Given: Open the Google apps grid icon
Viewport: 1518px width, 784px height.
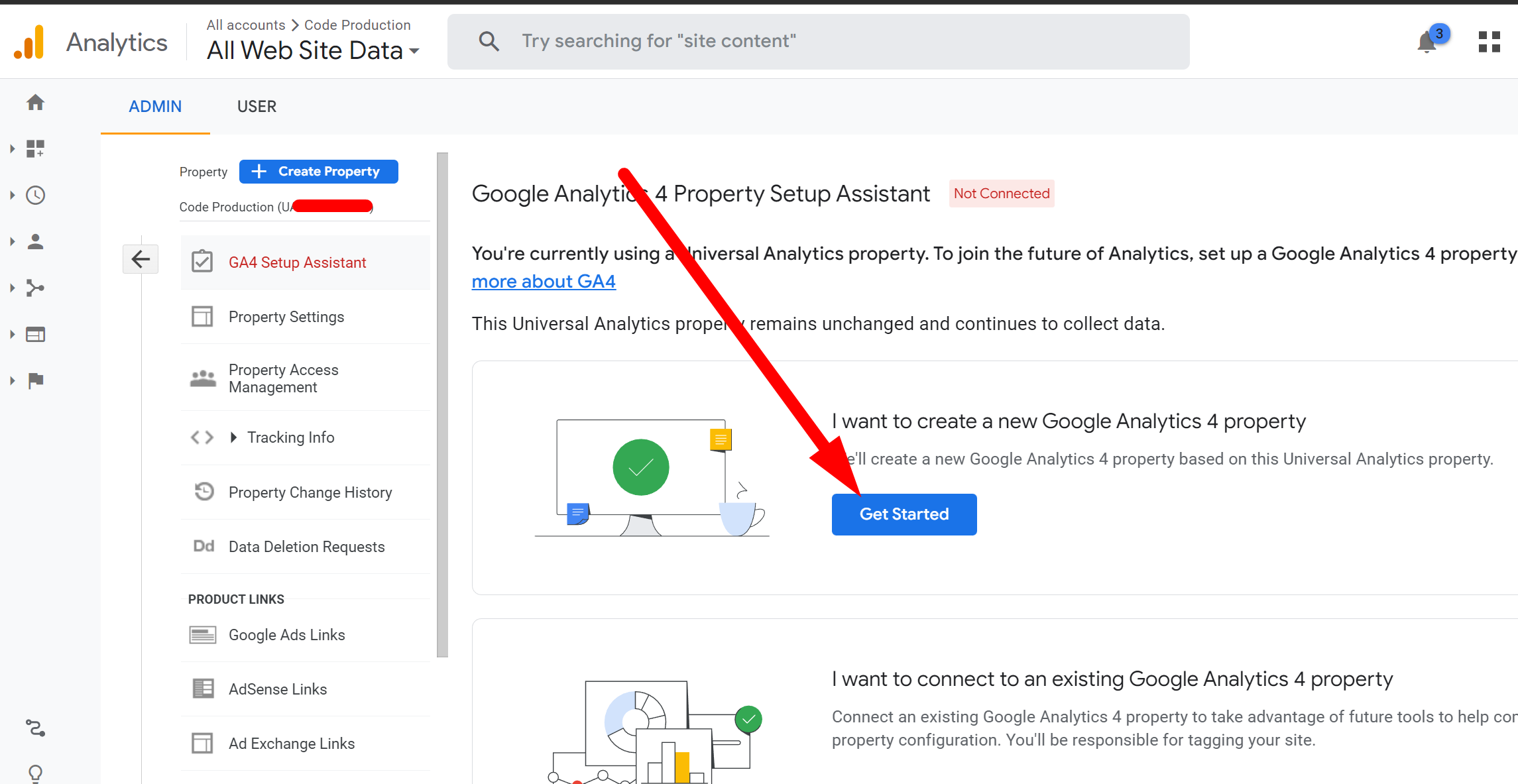Looking at the screenshot, I should click(x=1489, y=42).
